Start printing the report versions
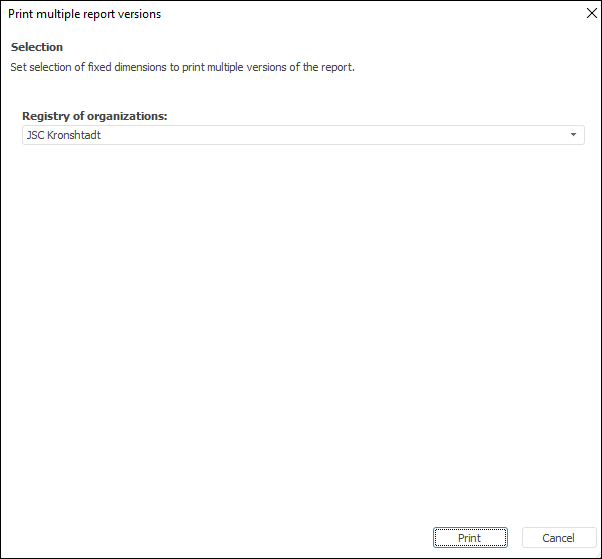The width and height of the screenshot is (602, 559). click(x=469, y=538)
